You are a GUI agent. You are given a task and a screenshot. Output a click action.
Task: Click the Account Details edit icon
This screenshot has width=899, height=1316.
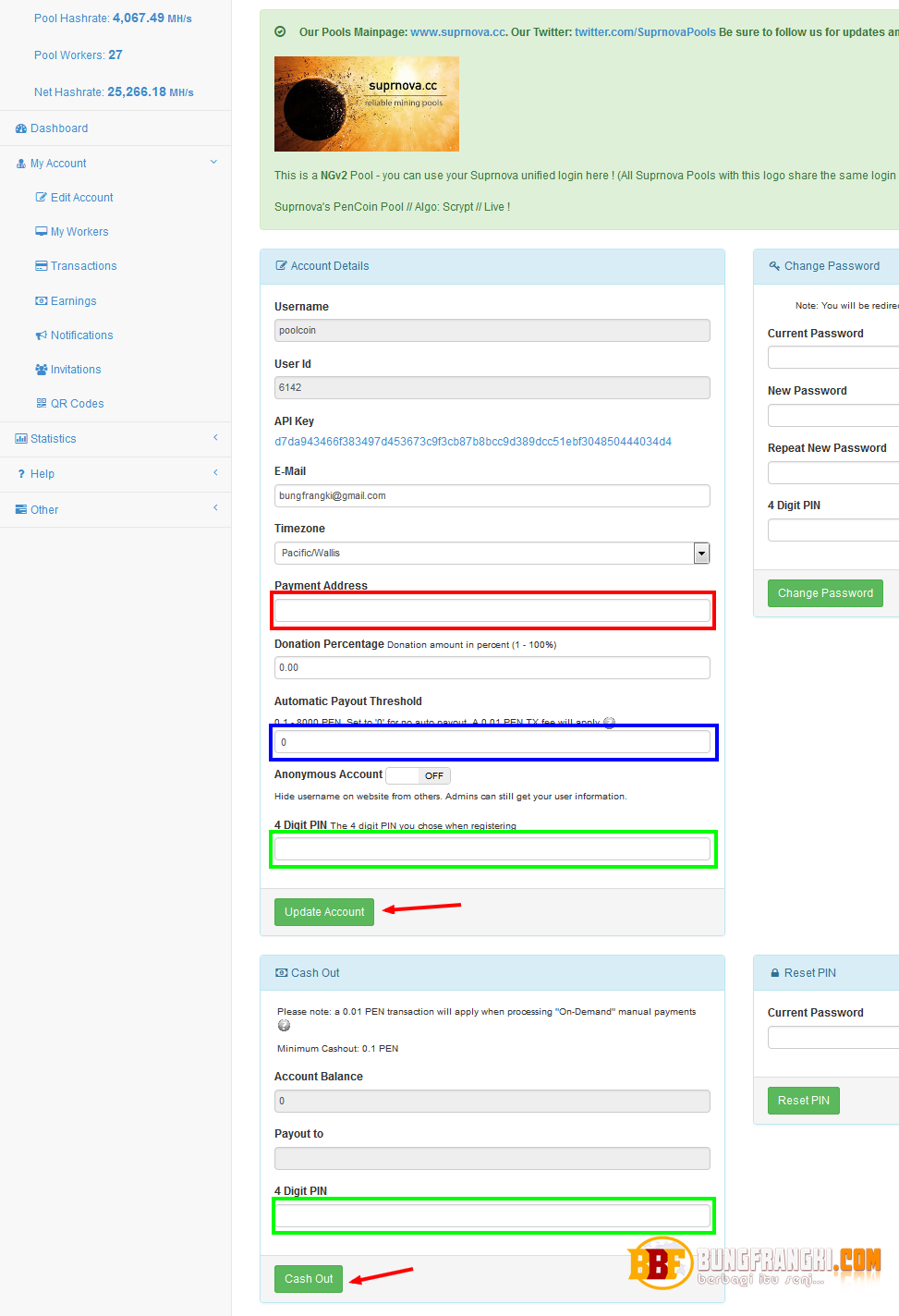[282, 266]
